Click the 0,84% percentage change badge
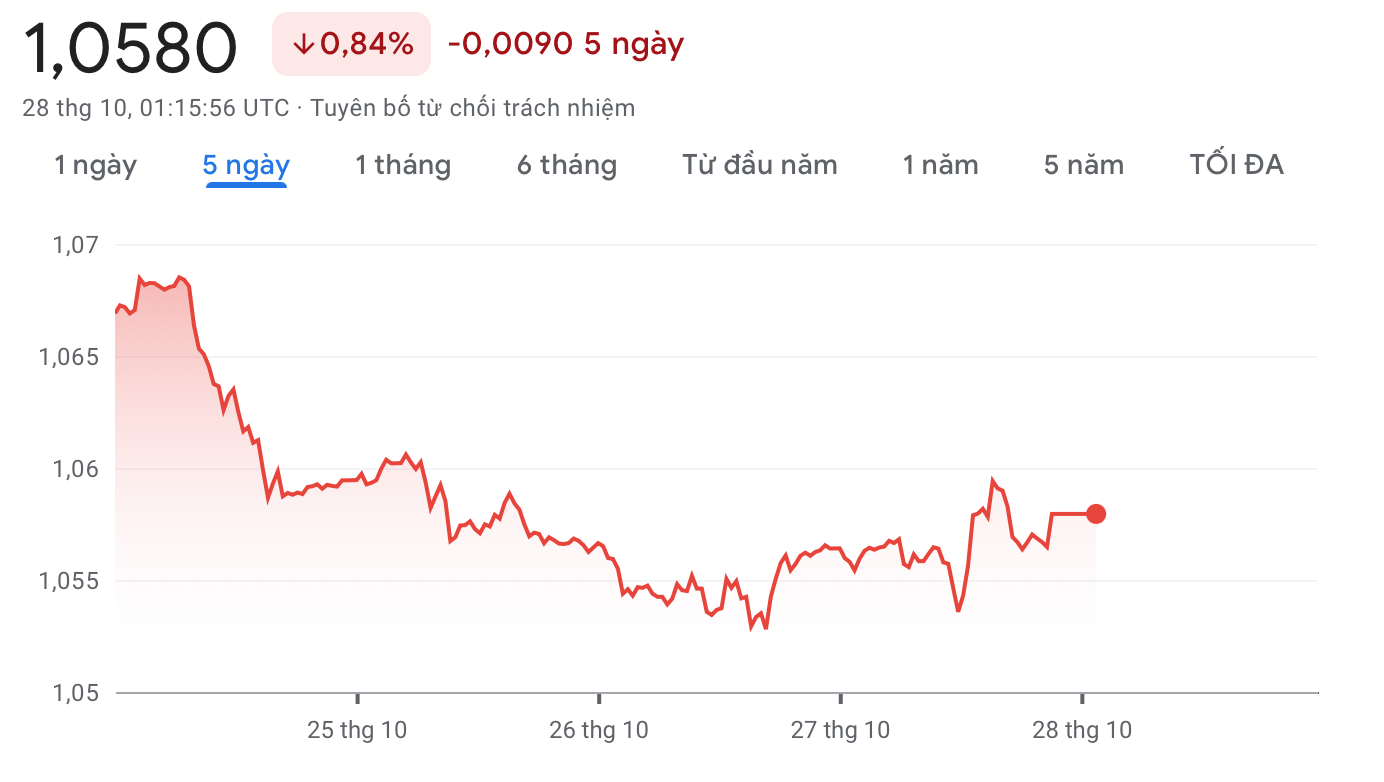This screenshot has width=1384, height=782. point(350,44)
